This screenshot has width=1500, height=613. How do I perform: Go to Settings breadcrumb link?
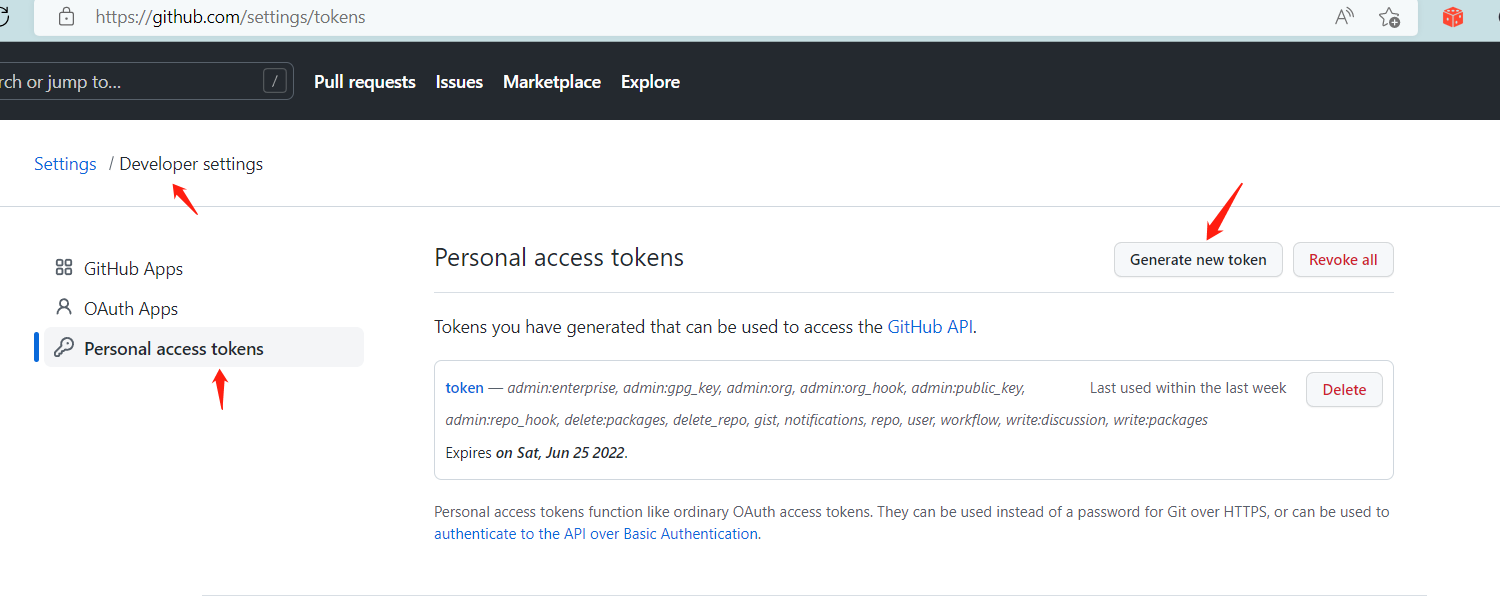(65, 164)
